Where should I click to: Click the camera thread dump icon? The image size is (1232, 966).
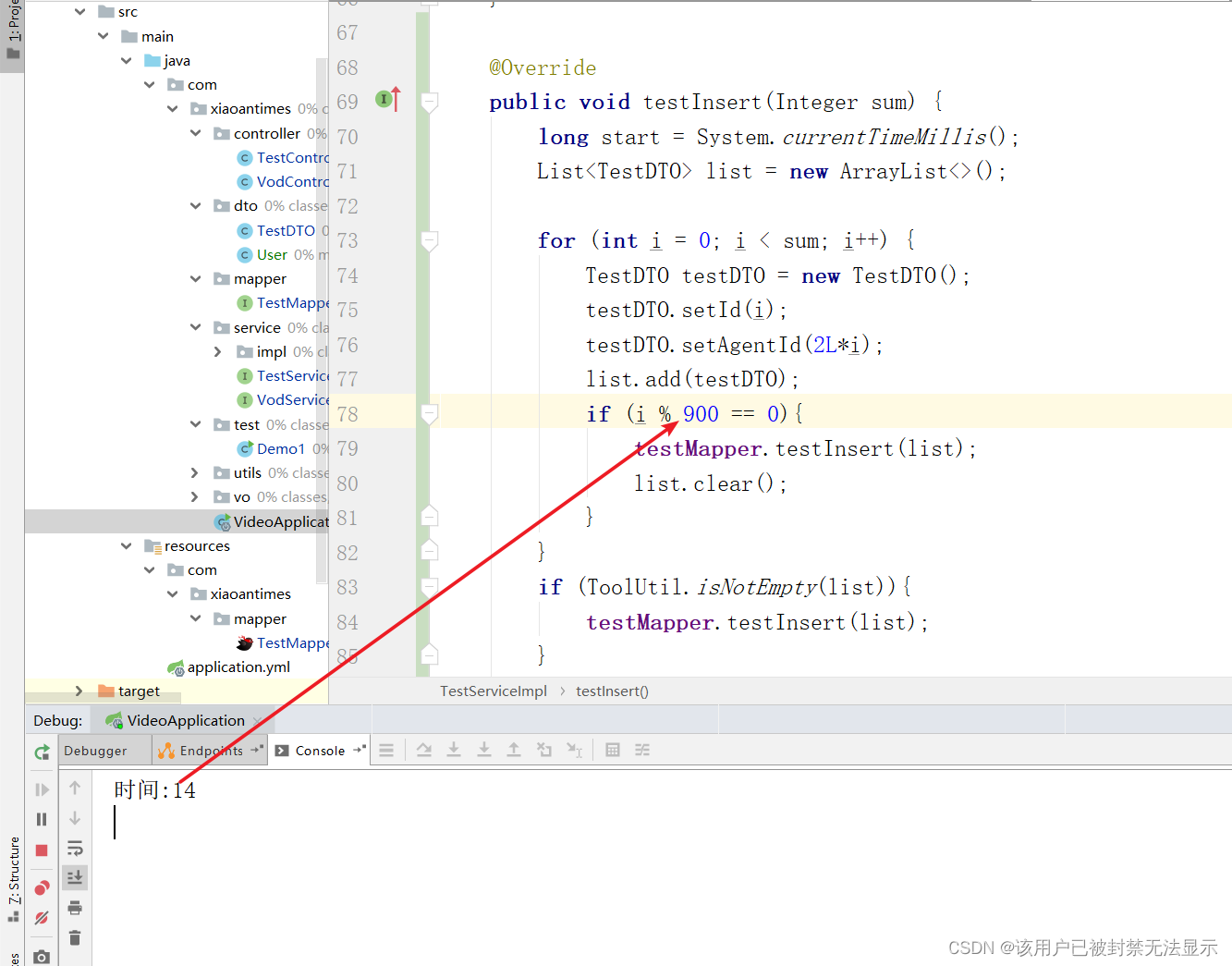click(x=42, y=957)
